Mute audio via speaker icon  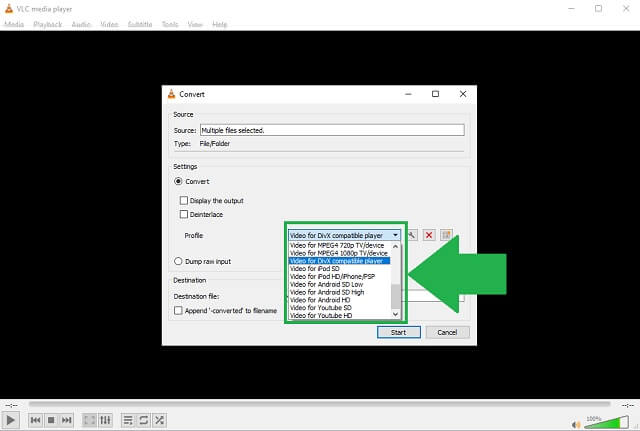click(x=576, y=425)
